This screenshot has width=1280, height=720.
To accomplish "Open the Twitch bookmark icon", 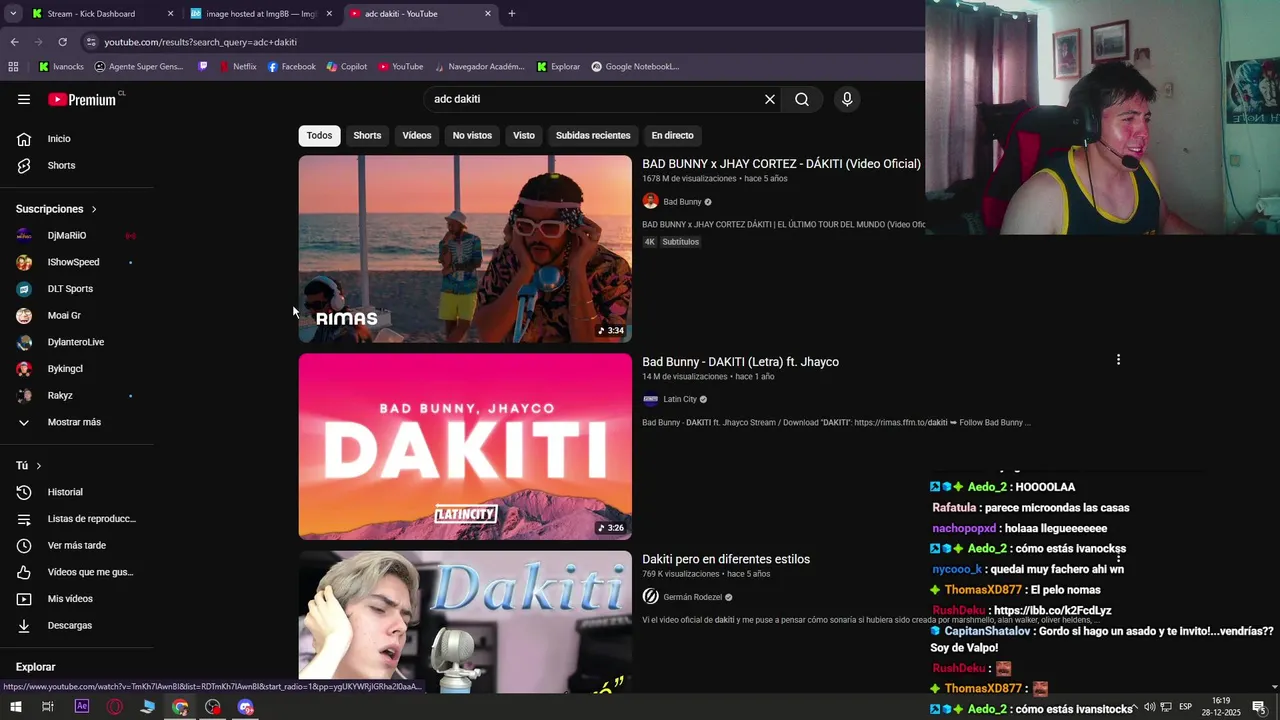I will (x=204, y=67).
